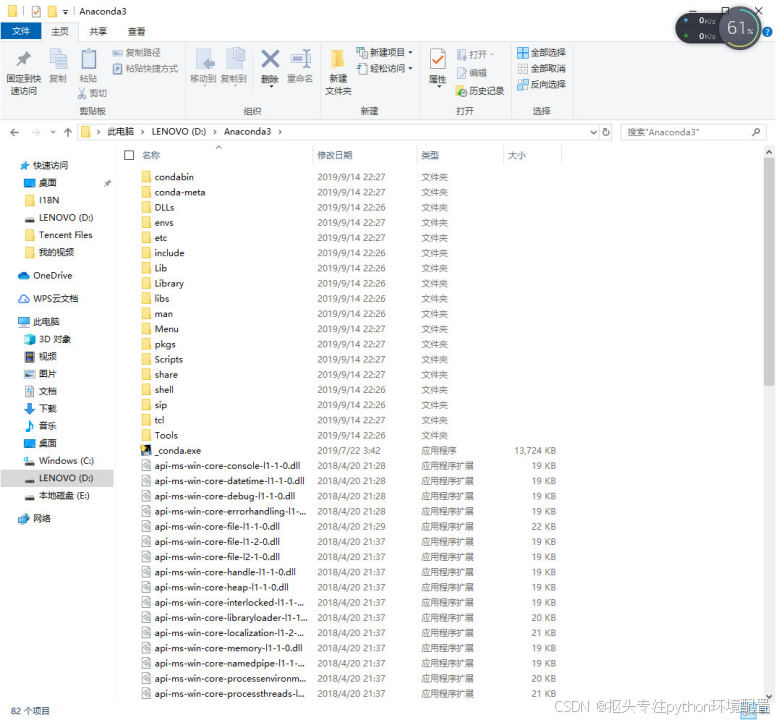Toggle the select-all checkbox in header
776x720 pixels.
tap(129, 155)
